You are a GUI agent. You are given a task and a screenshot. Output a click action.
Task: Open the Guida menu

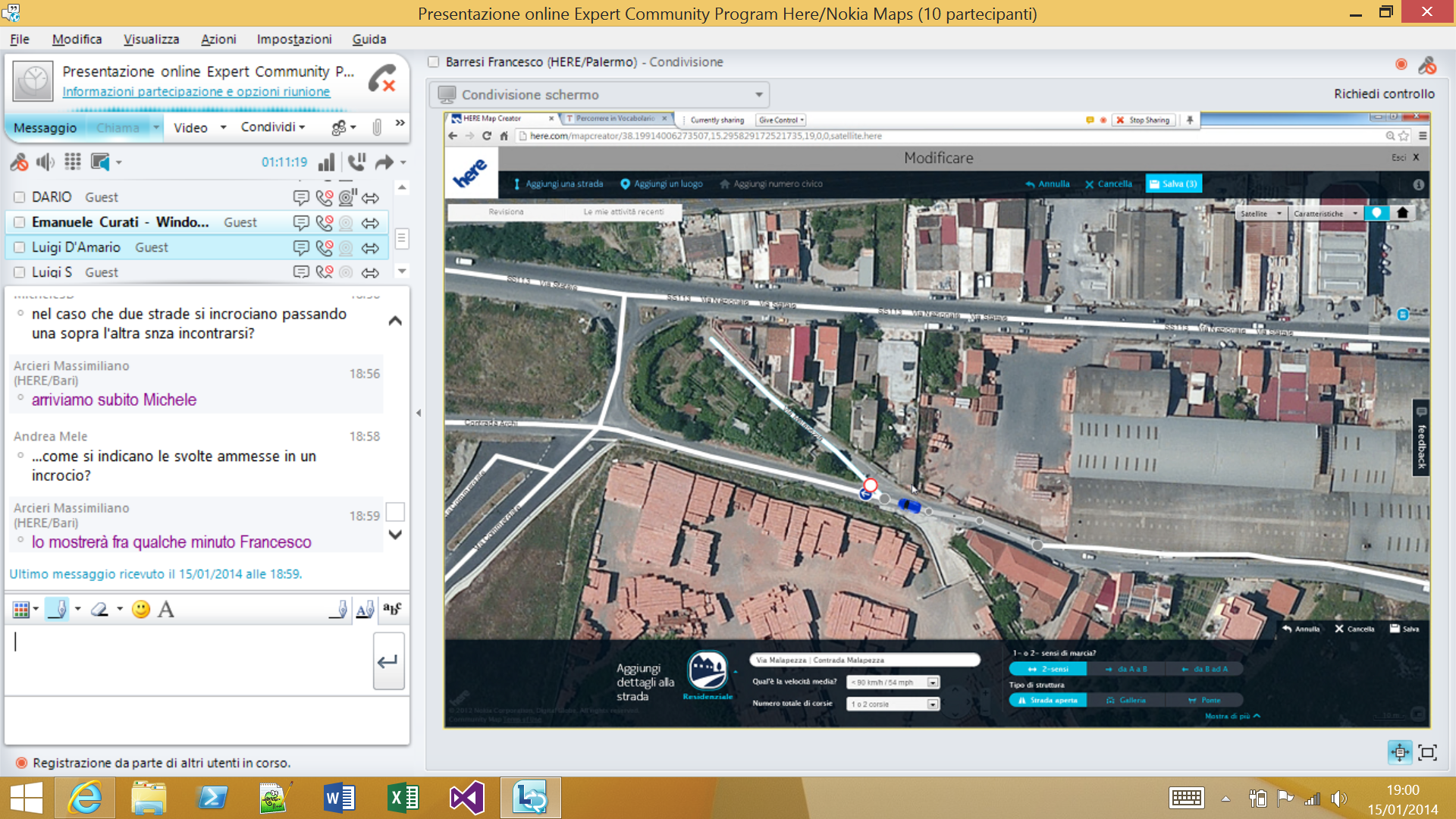pyautogui.click(x=369, y=39)
